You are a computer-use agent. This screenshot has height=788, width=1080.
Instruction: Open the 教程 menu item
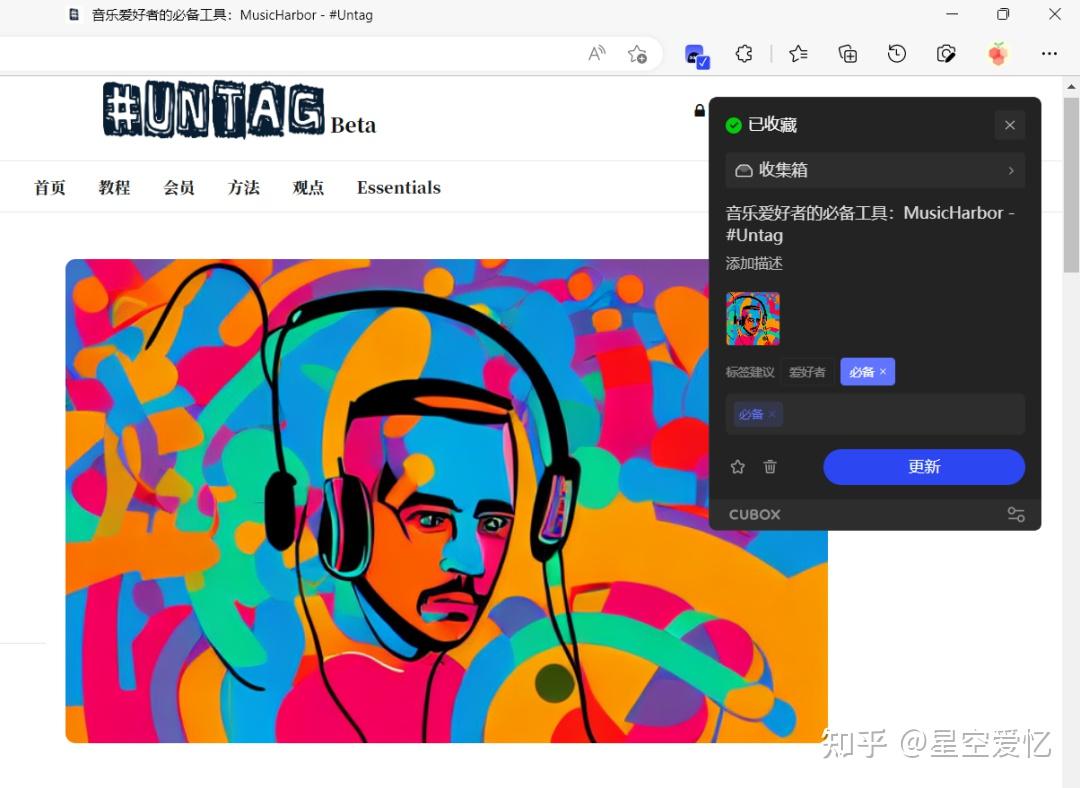point(114,187)
